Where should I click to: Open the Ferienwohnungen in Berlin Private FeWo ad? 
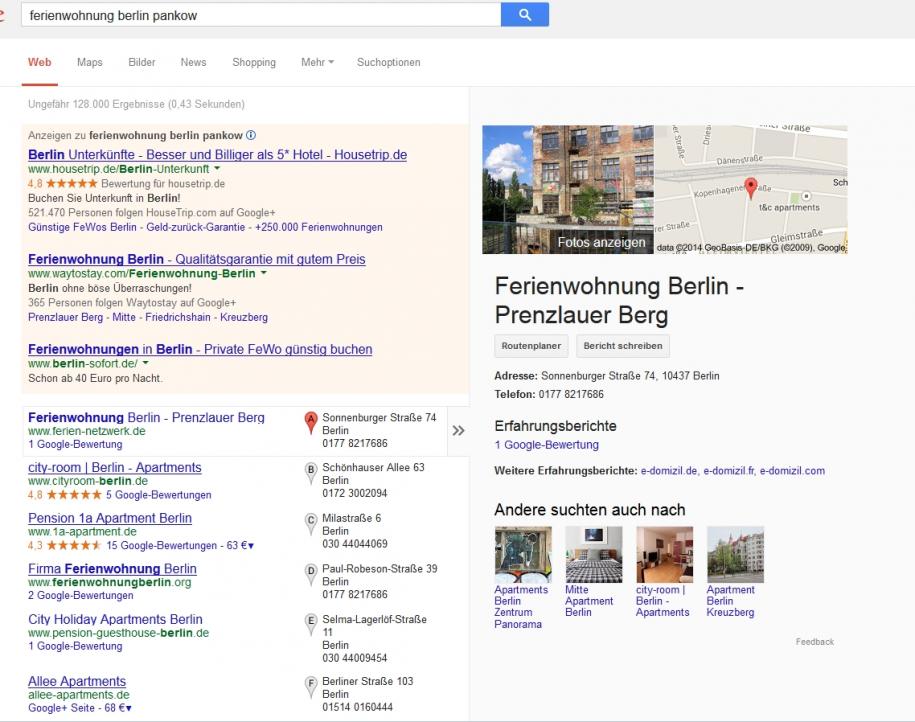tap(200, 349)
